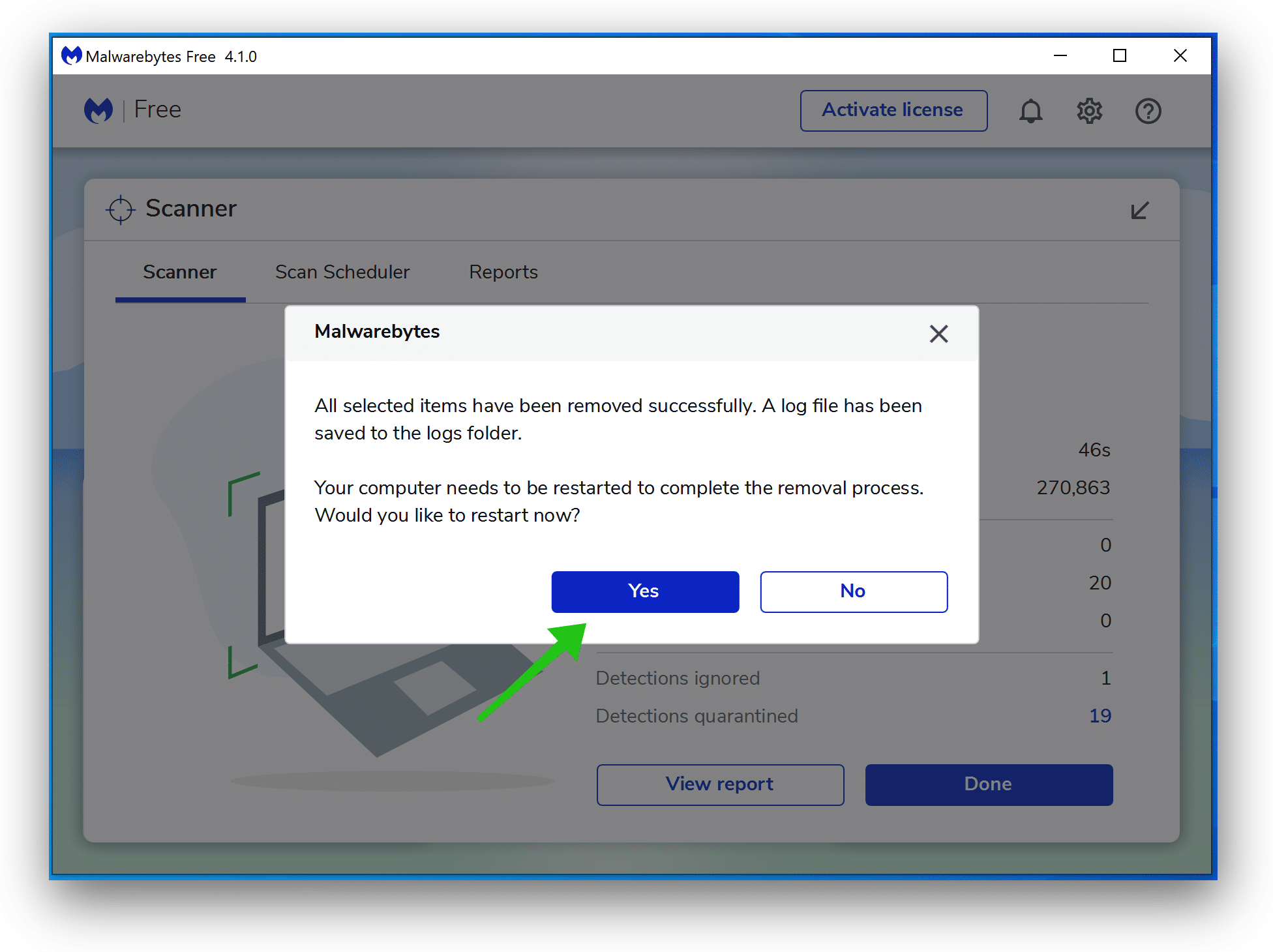
Task: Expand the Scanner panel collapse control
Action: click(1140, 211)
